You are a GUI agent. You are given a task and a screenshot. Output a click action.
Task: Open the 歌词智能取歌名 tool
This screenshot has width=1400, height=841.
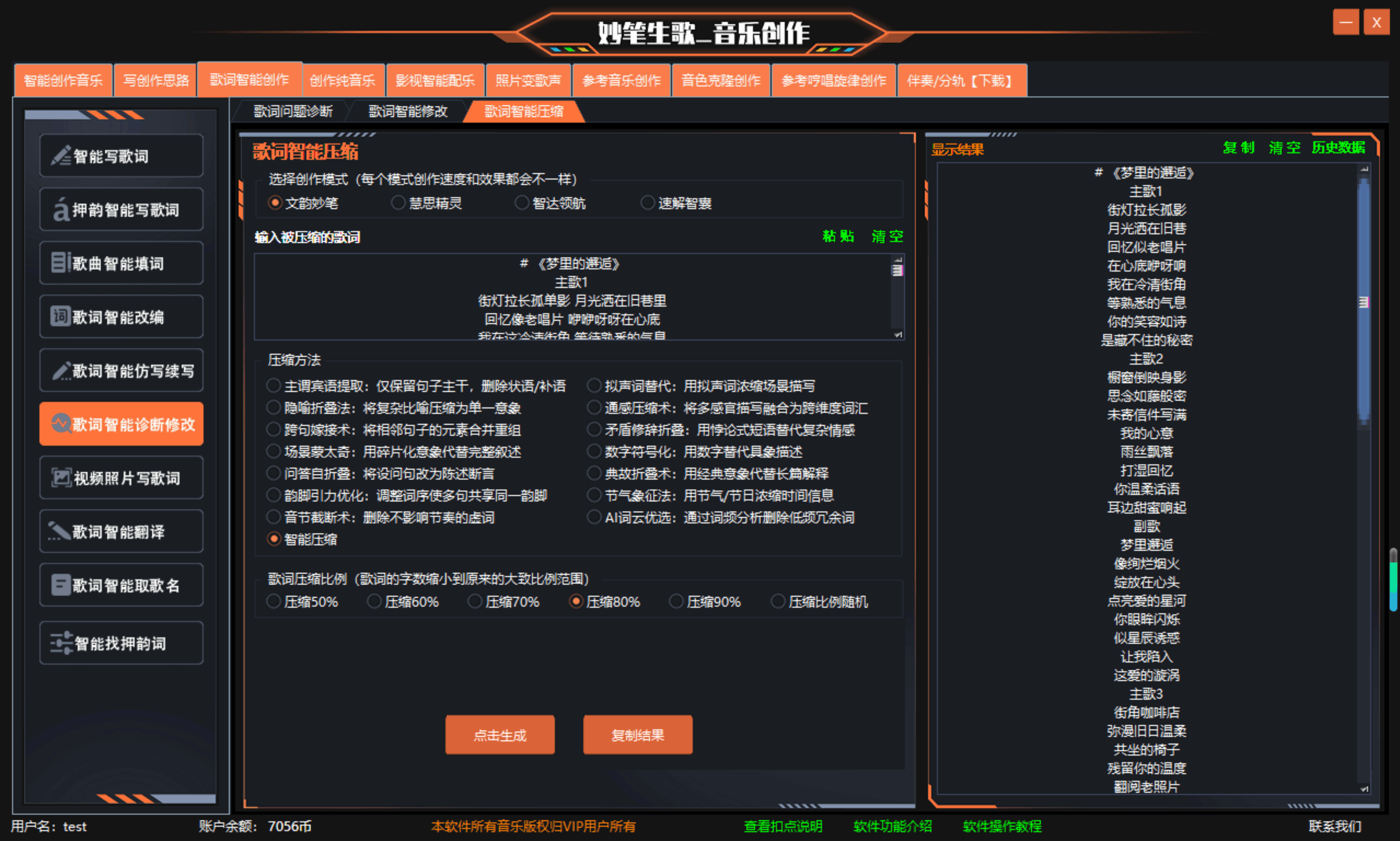coord(121,585)
